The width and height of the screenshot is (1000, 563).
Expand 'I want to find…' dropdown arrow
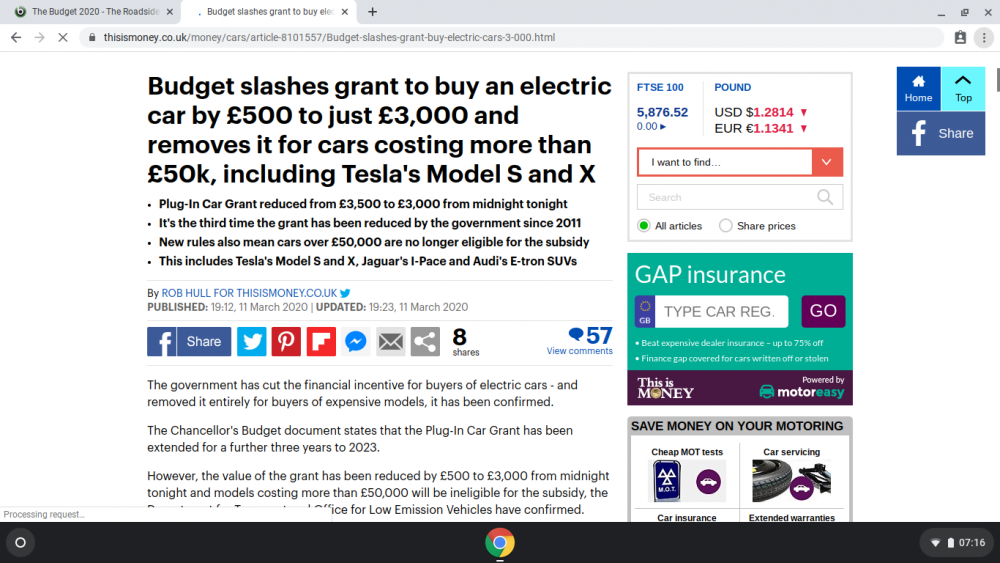[x=827, y=162]
